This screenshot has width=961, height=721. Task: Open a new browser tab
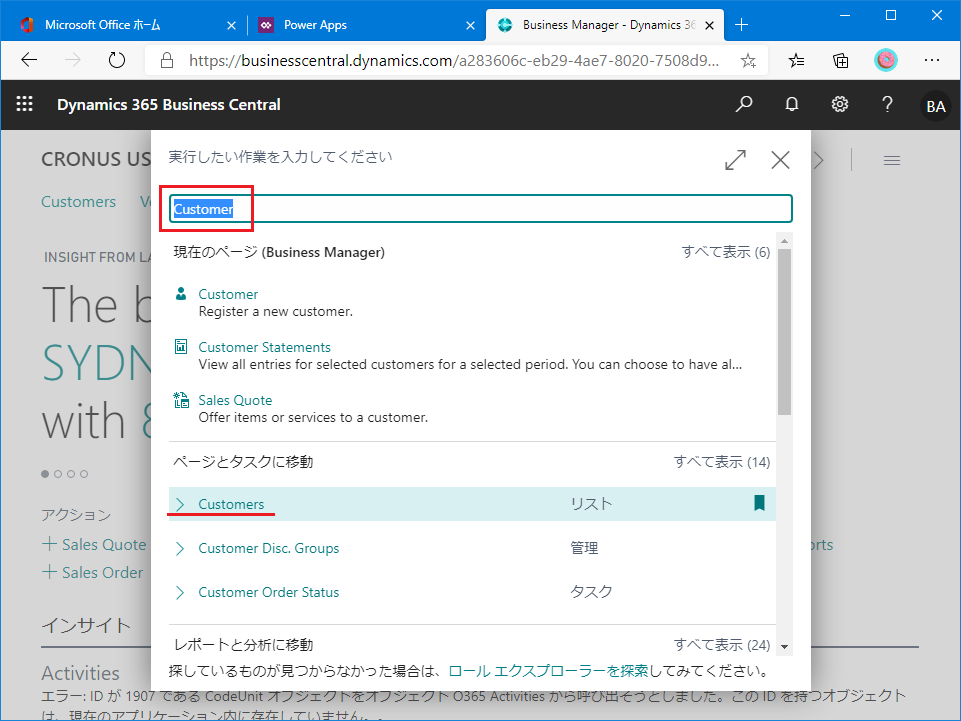[x=742, y=25]
